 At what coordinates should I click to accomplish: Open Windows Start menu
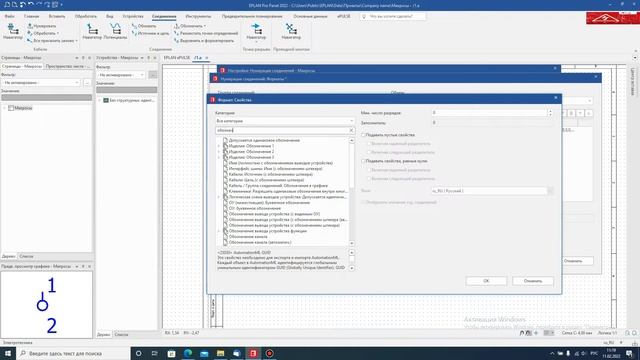[x=8, y=353]
